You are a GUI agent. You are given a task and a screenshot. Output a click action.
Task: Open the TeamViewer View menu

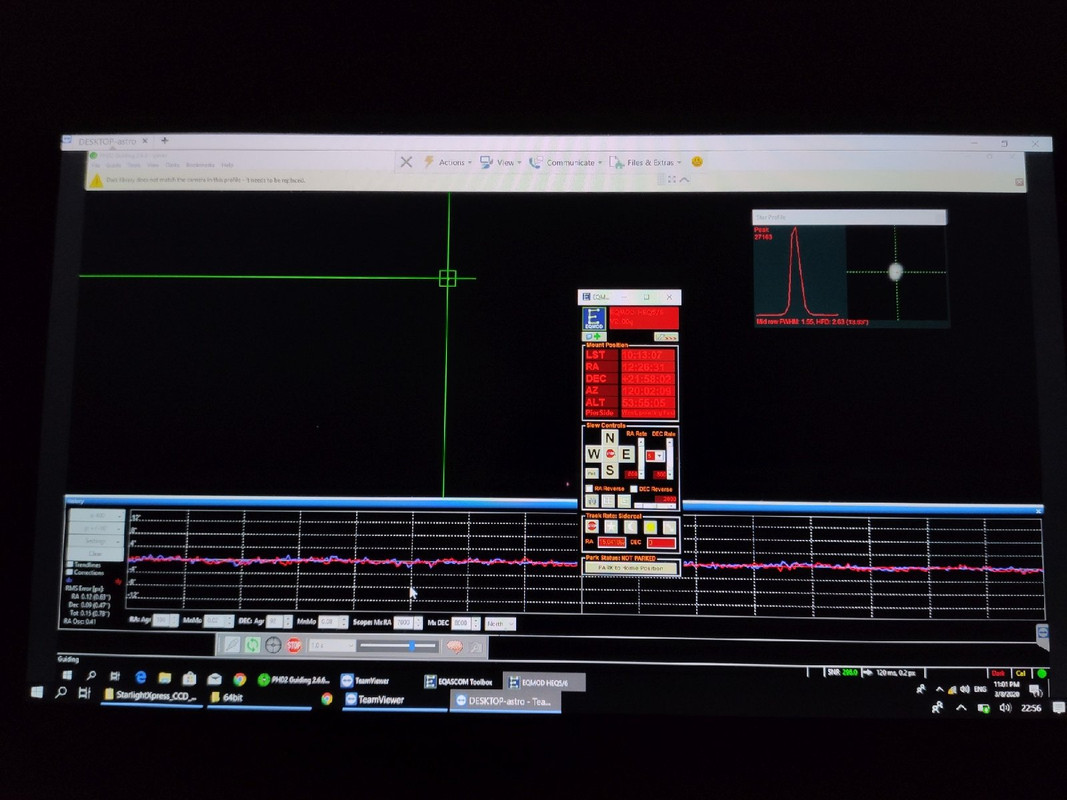point(500,162)
